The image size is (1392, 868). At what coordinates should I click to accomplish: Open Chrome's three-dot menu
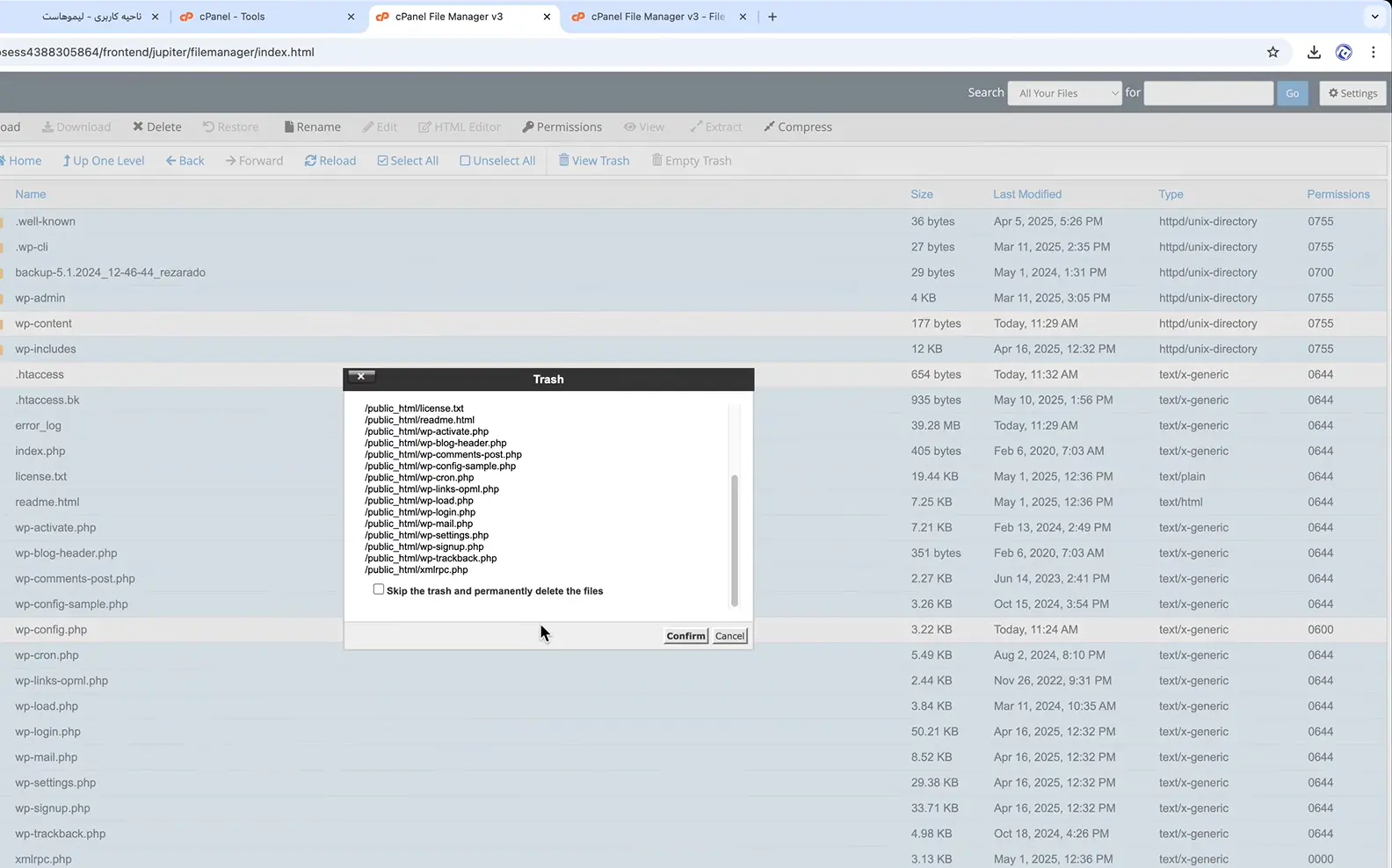(1373, 52)
